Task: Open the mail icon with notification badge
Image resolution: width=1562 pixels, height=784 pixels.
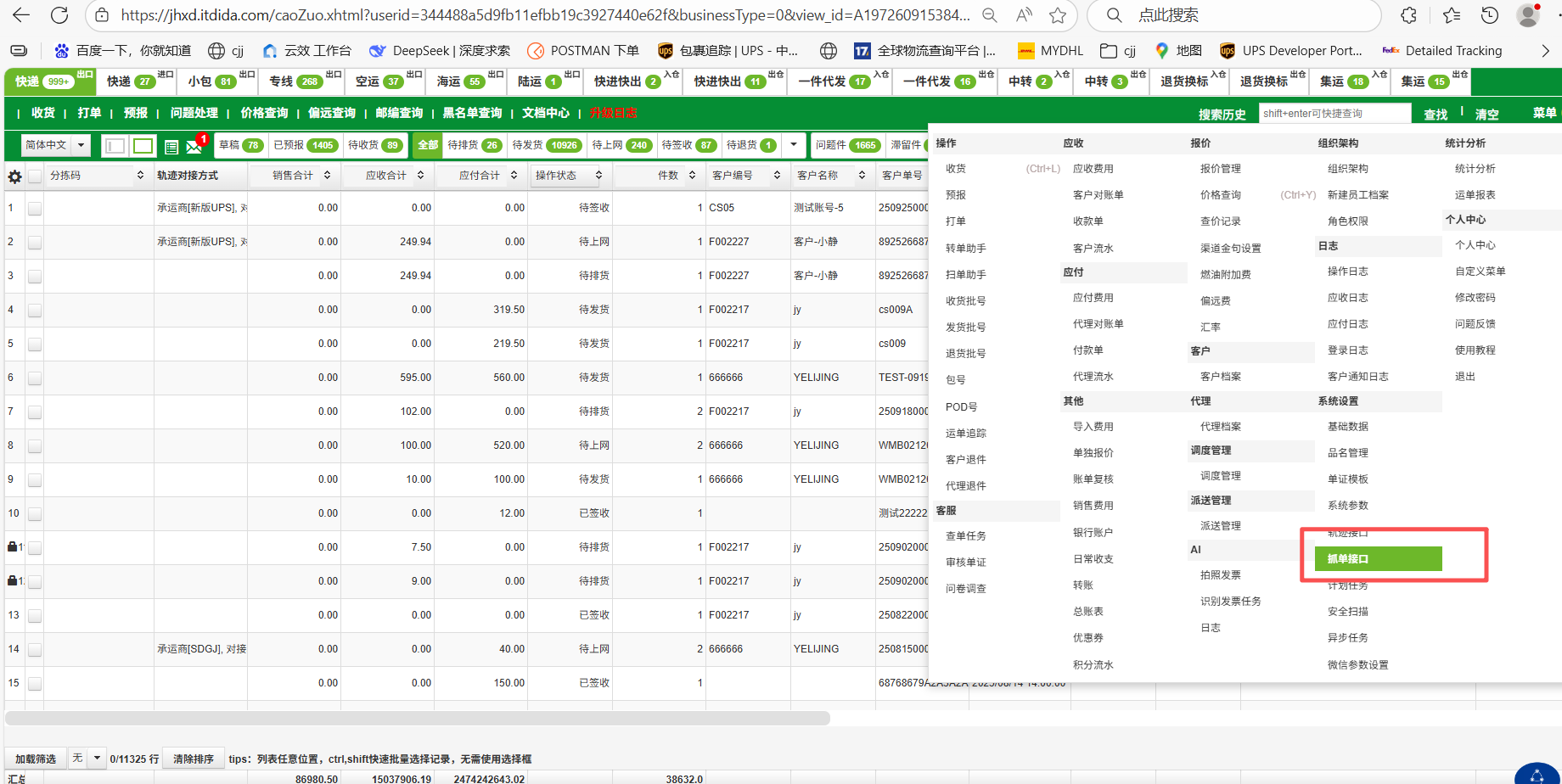Action: [x=194, y=146]
